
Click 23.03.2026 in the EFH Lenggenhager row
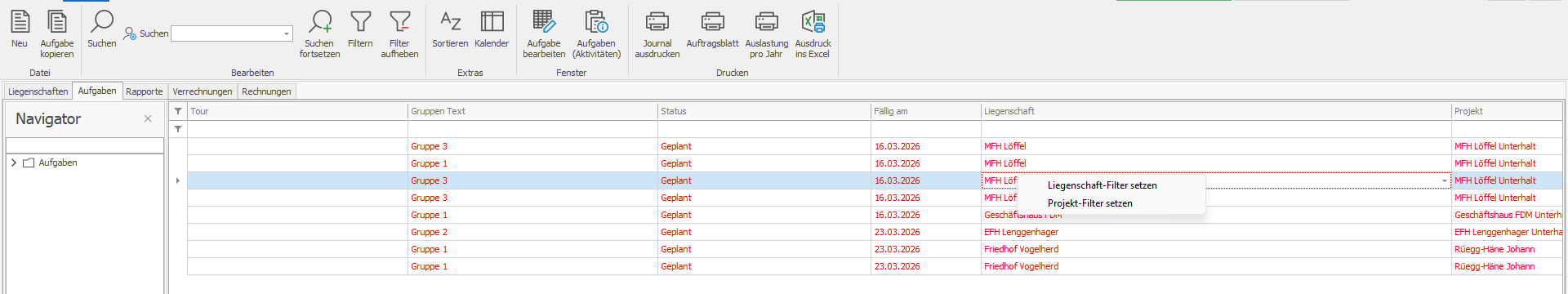tap(926, 232)
